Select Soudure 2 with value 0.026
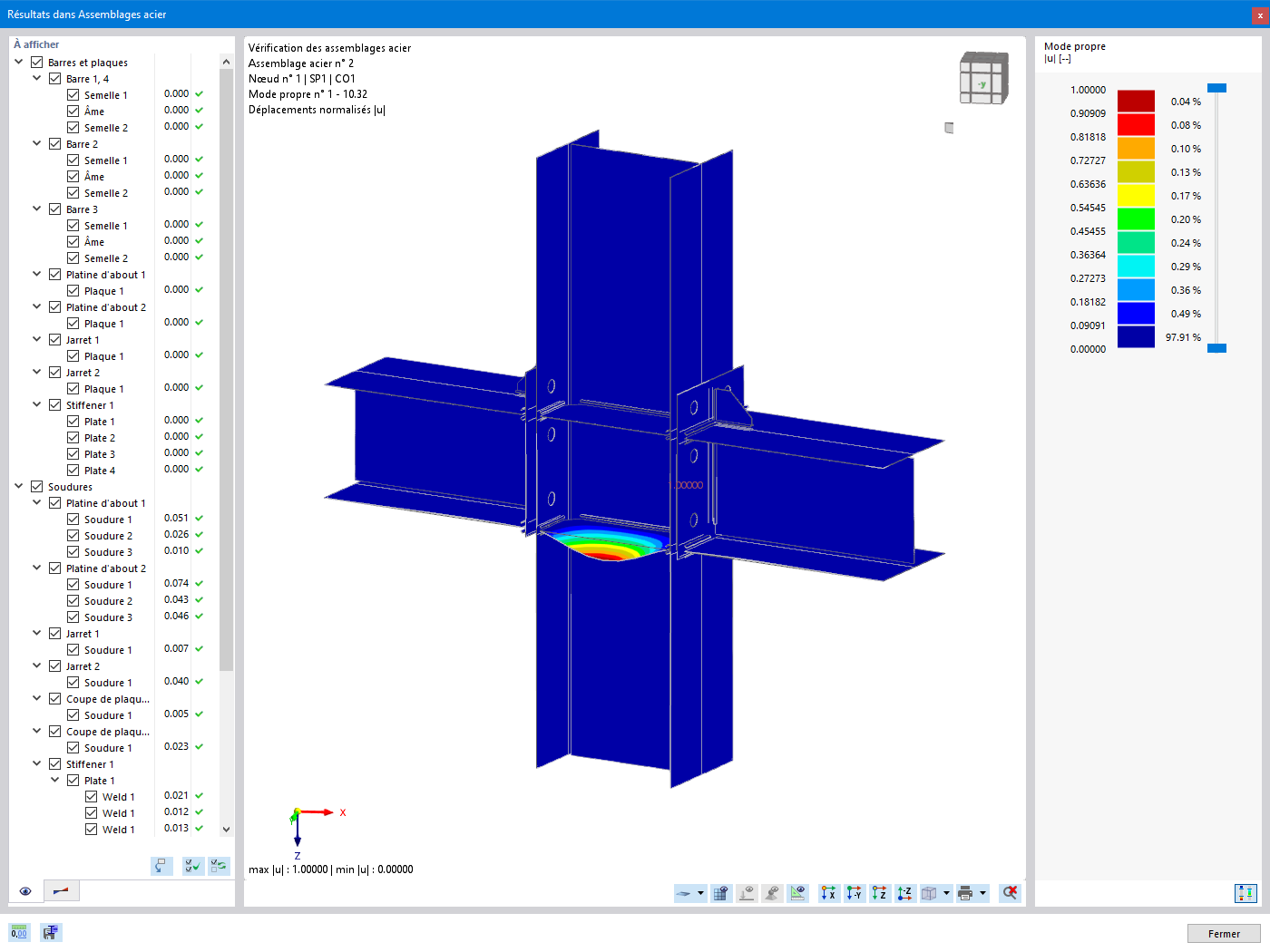 point(110,536)
